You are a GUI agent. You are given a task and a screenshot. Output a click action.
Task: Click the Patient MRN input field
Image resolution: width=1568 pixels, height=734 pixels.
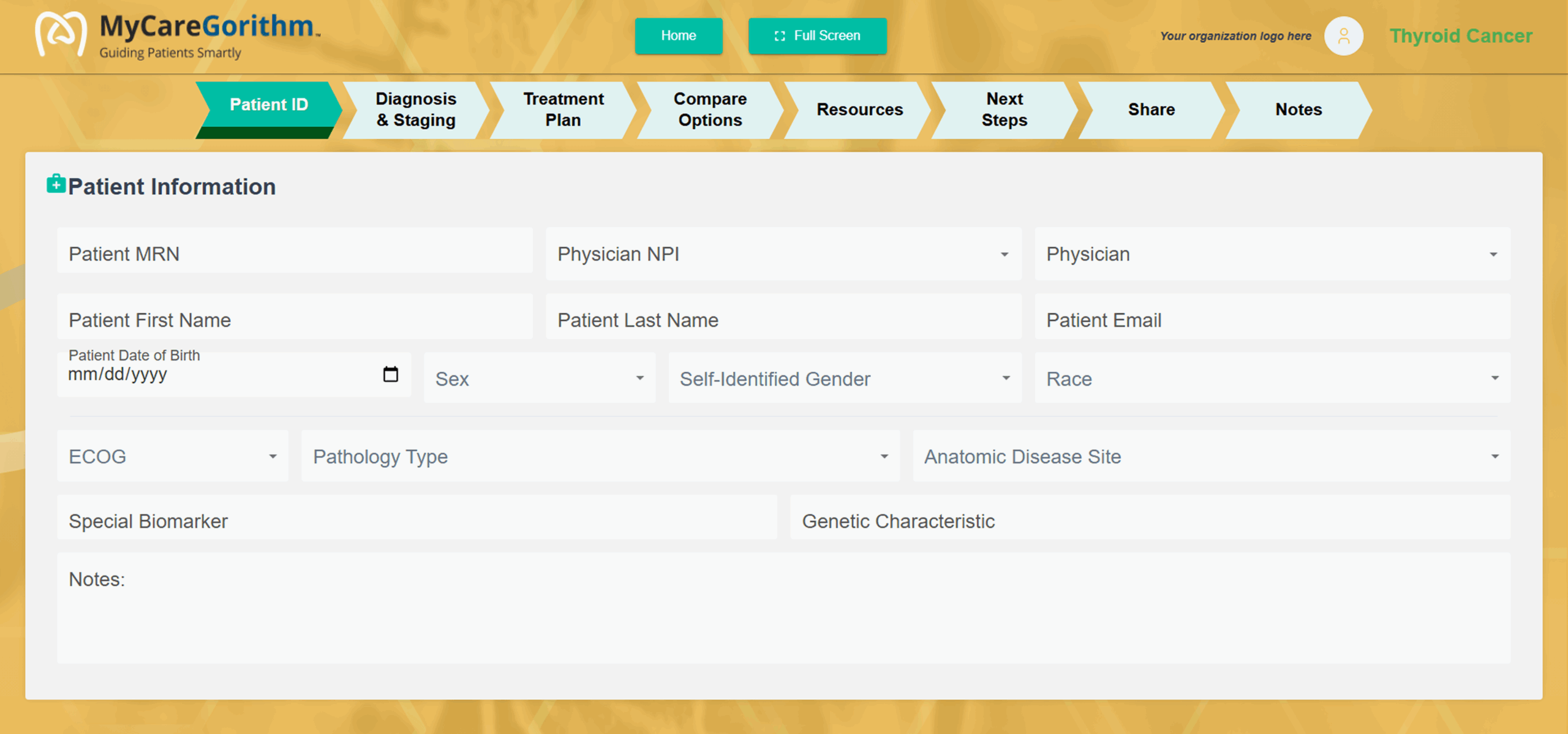[x=295, y=254]
